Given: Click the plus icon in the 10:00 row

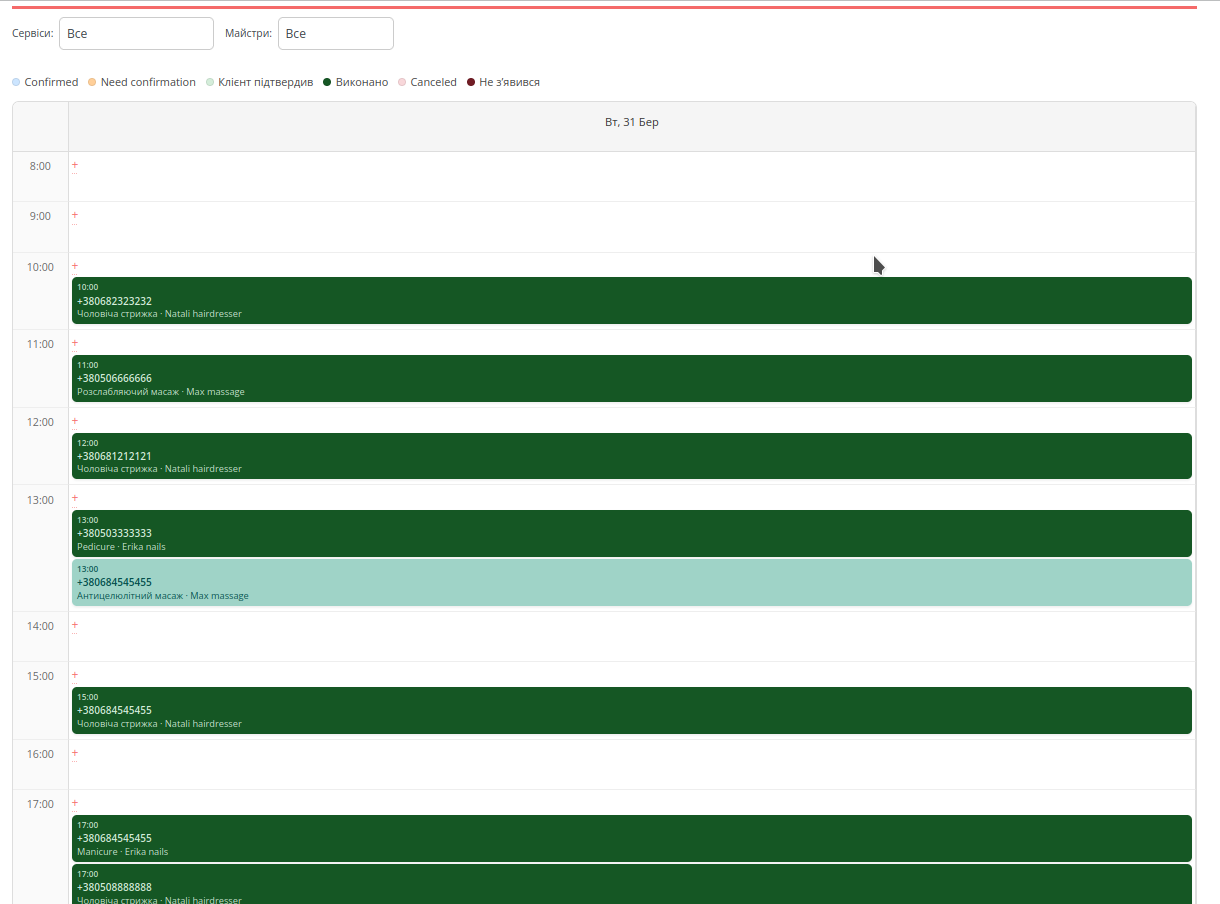Looking at the screenshot, I should 75,266.
